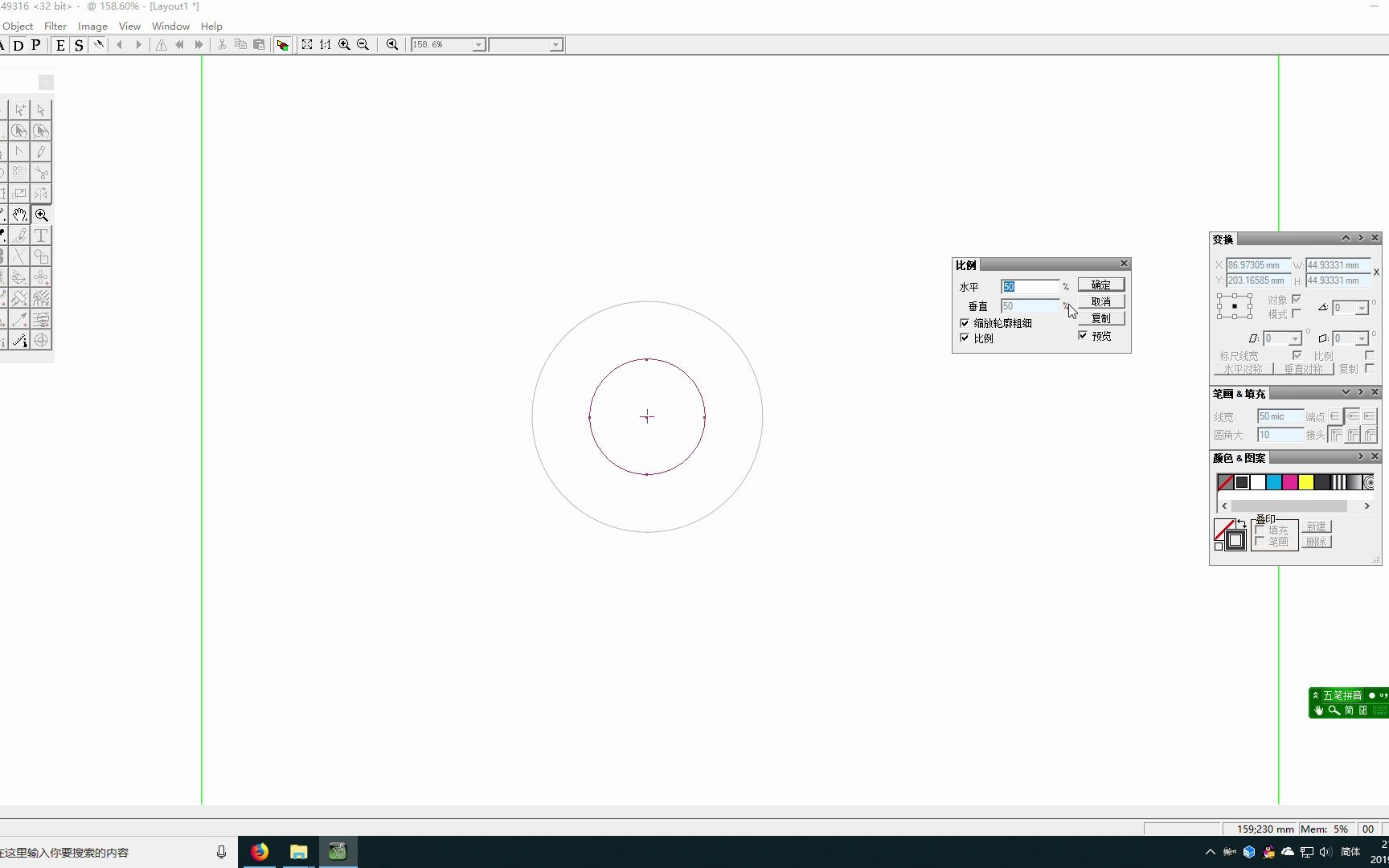Open the right skew angle dropdown
This screenshot has height=868, width=1389.
point(1362,338)
